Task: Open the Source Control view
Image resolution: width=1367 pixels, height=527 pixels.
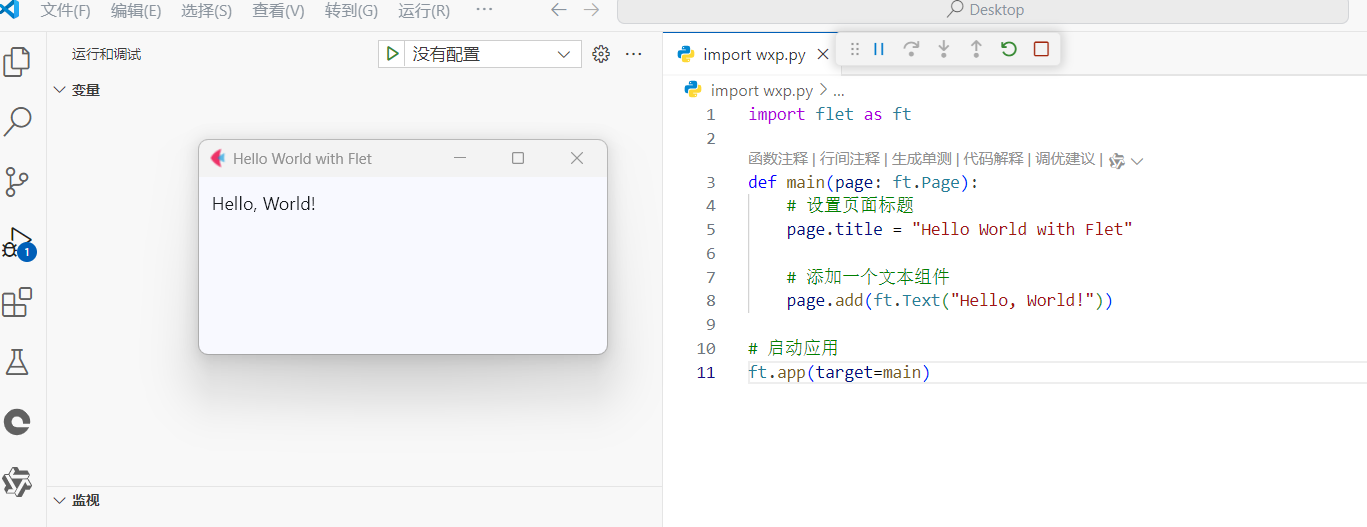Action: (x=17, y=182)
